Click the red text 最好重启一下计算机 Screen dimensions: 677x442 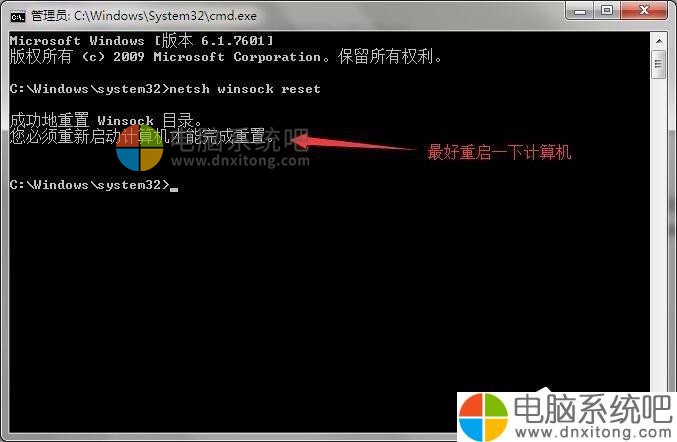coord(499,152)
